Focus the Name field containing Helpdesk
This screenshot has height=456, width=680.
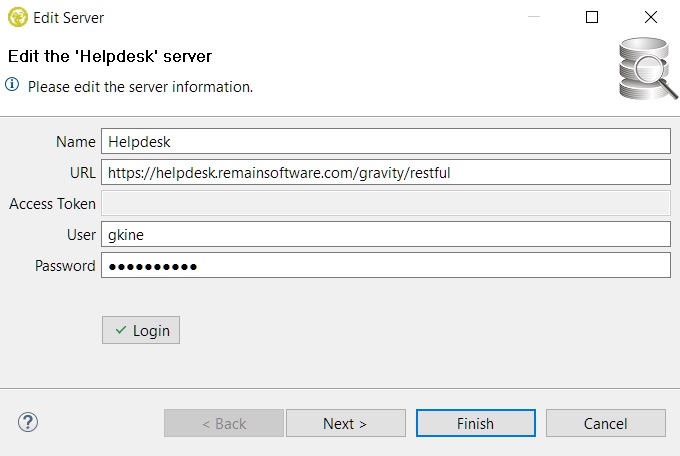[x=385, y=142]
